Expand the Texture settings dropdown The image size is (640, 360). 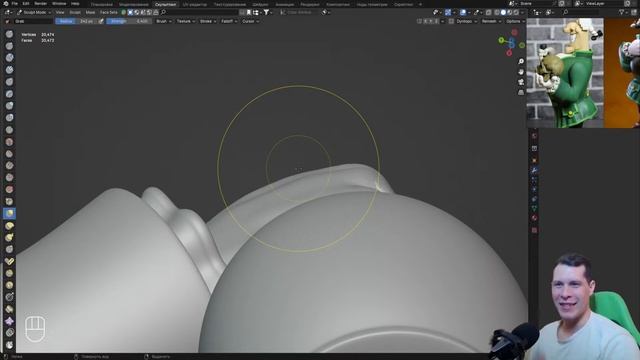tap(185, 21)
